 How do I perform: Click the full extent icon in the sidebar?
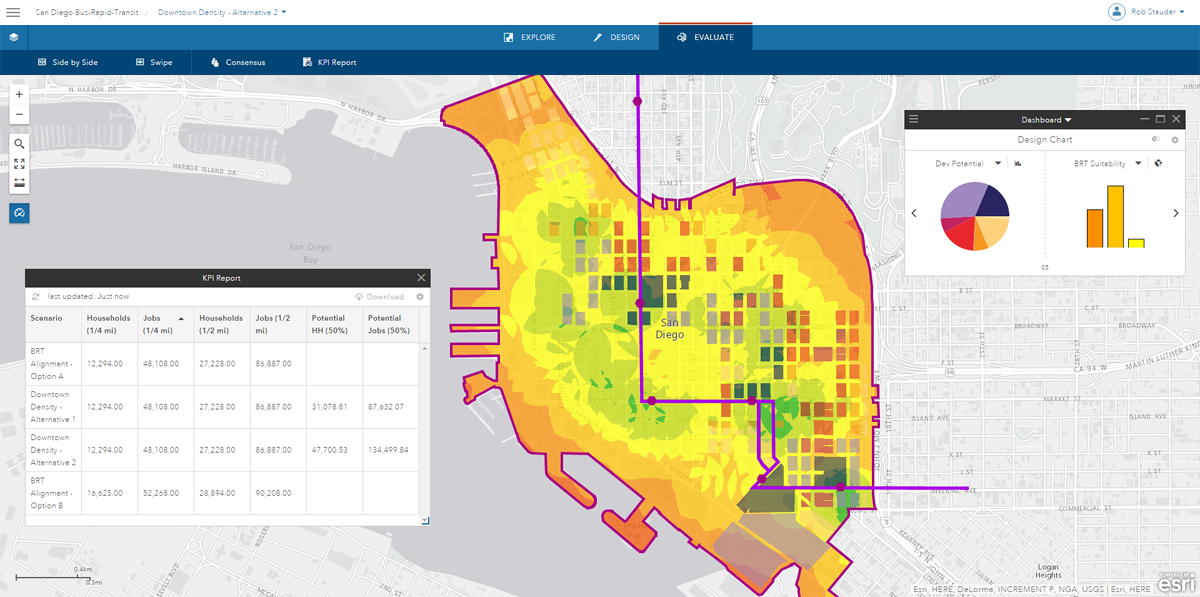pyautogui.click(x=19, y=163)
